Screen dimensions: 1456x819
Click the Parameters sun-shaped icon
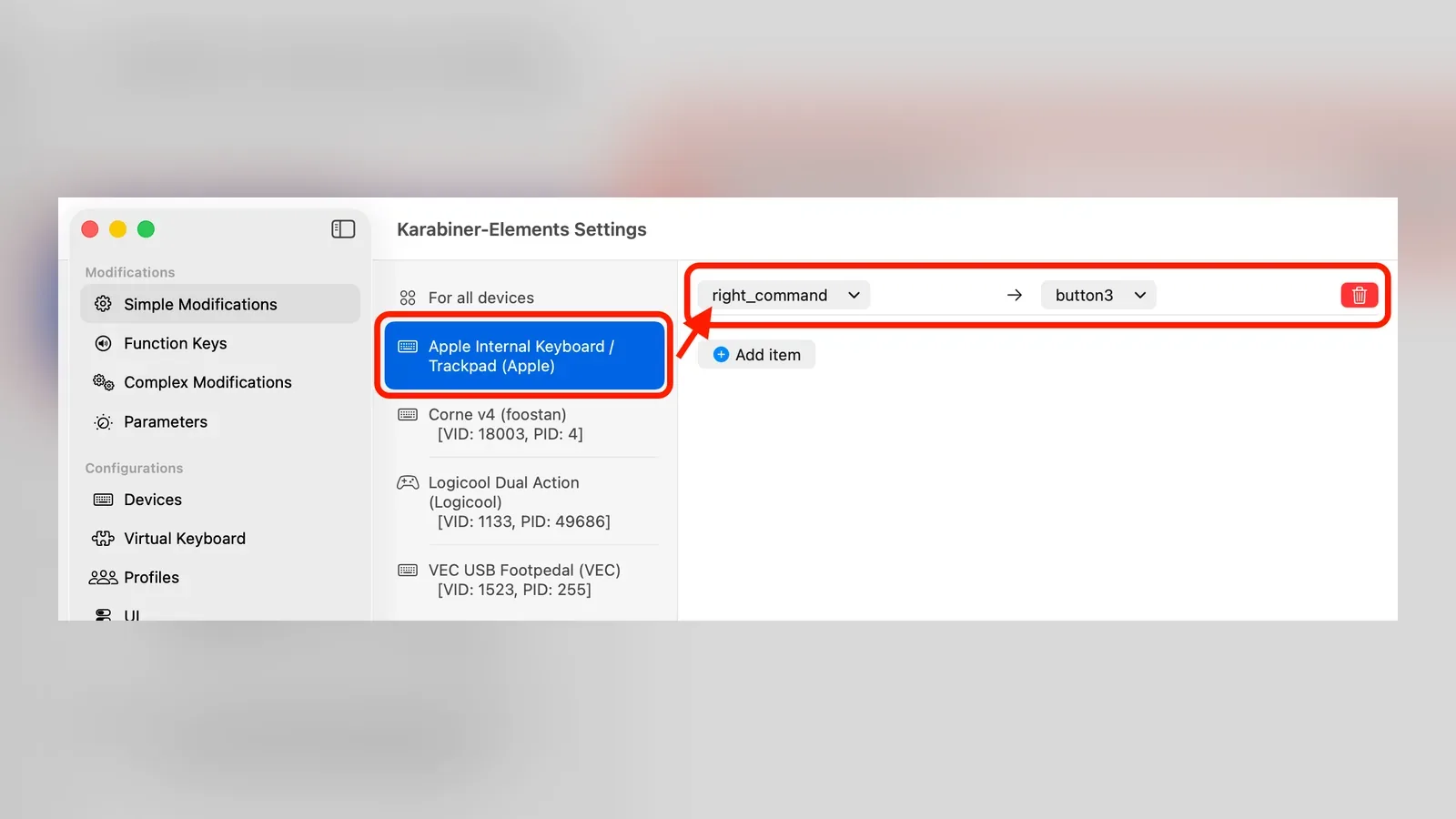103,422
